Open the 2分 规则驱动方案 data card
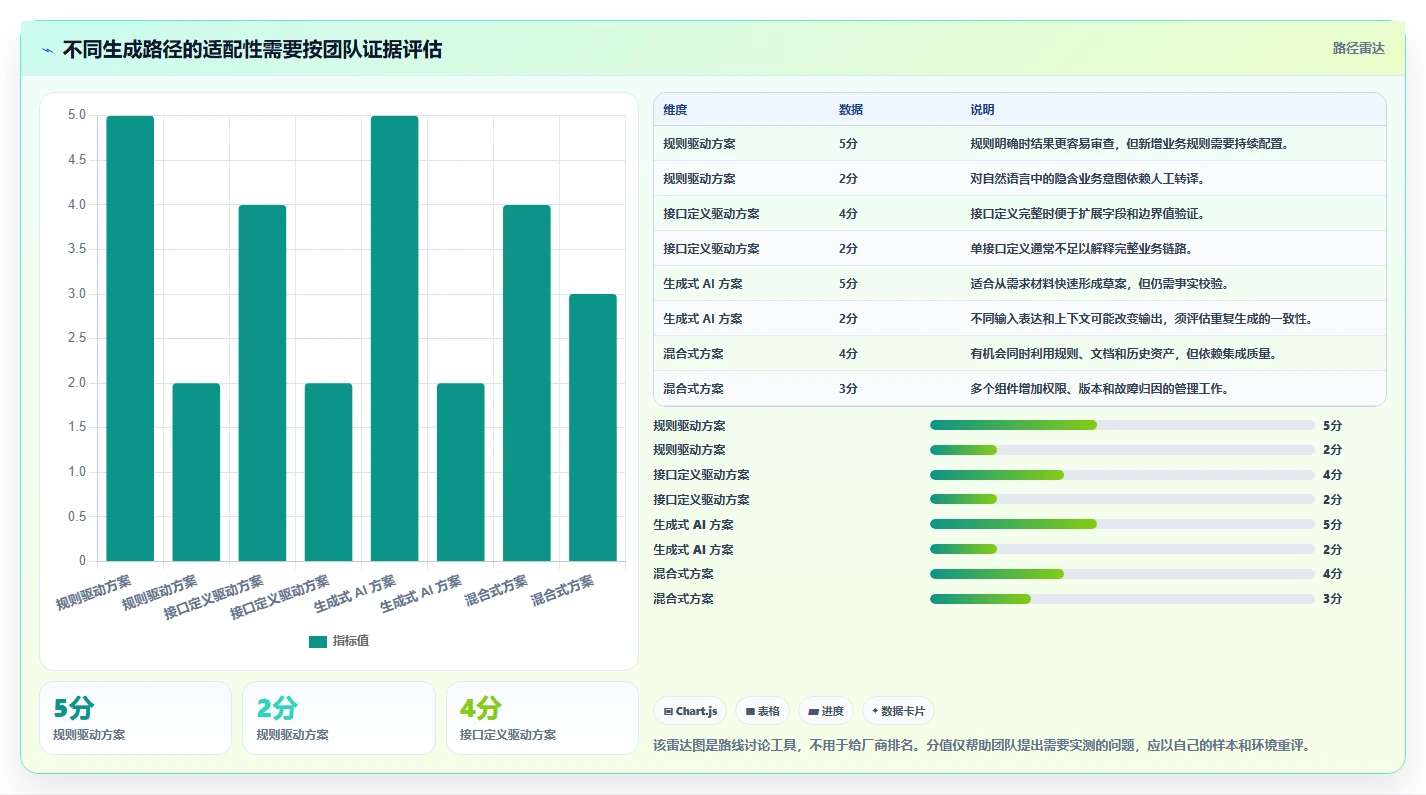This screenshot has height=795, width=1426. [x=339, y=718]
